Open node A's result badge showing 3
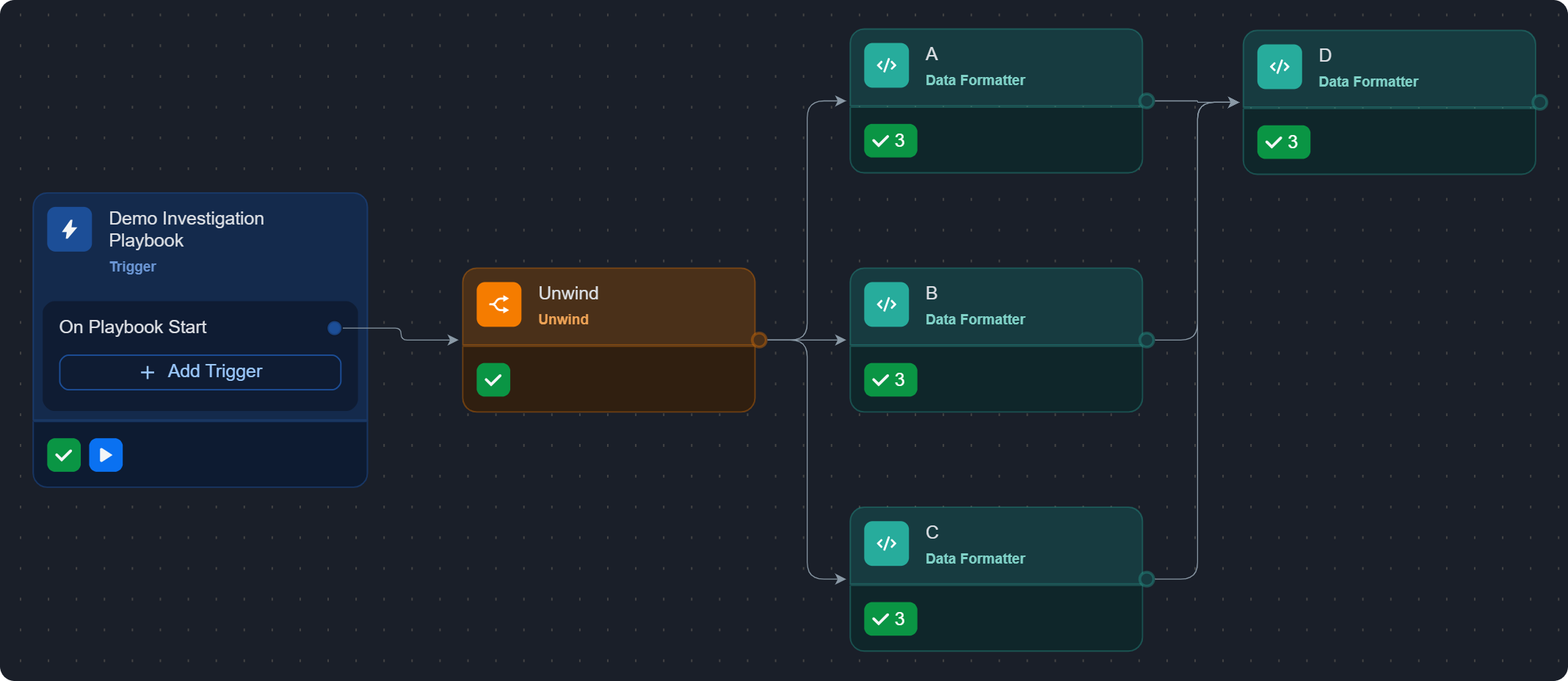The image size is (1568, 681). pos(890,141)
